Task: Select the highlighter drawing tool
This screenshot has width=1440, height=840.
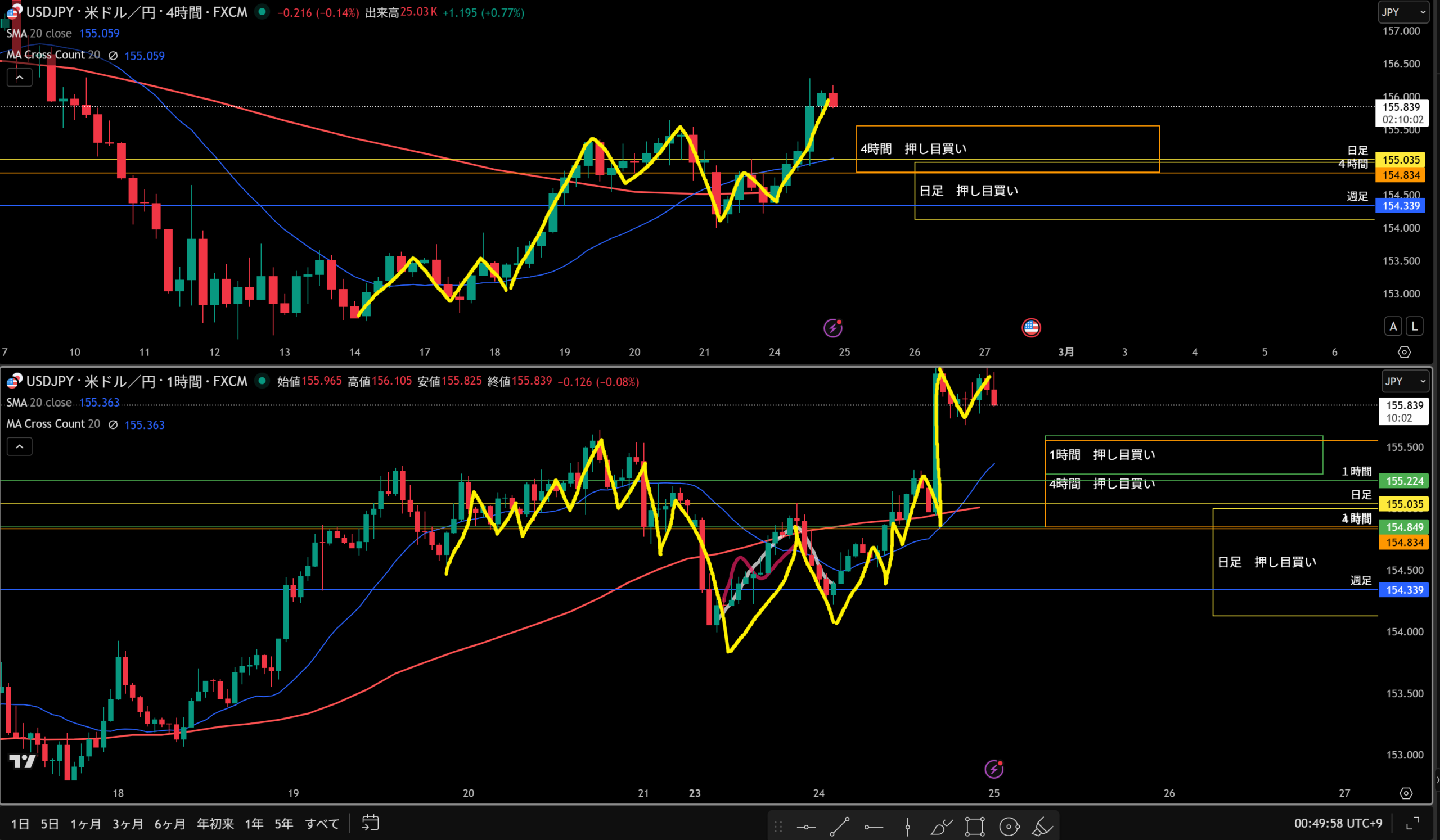Action: click(x=1043, y=827)
